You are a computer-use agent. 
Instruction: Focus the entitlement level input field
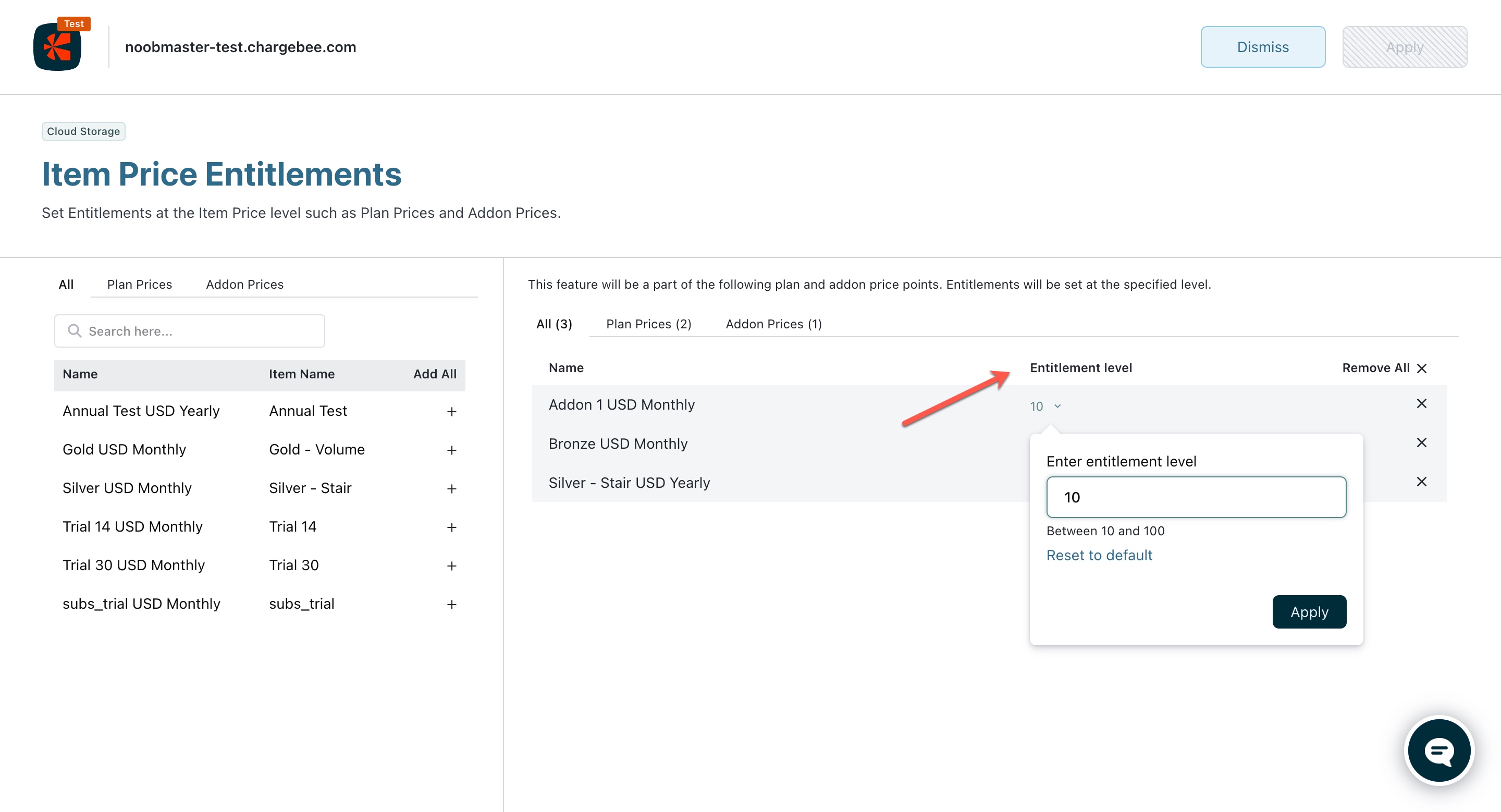(x=1196, y=497)
